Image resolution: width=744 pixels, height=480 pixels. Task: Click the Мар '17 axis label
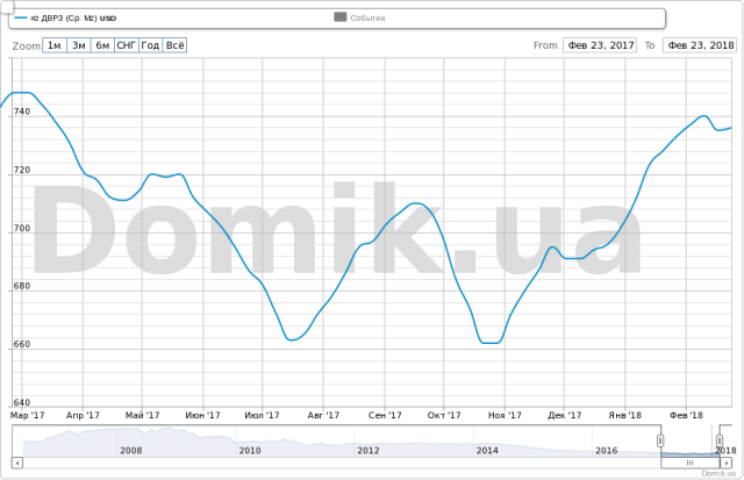coord(28,415)
